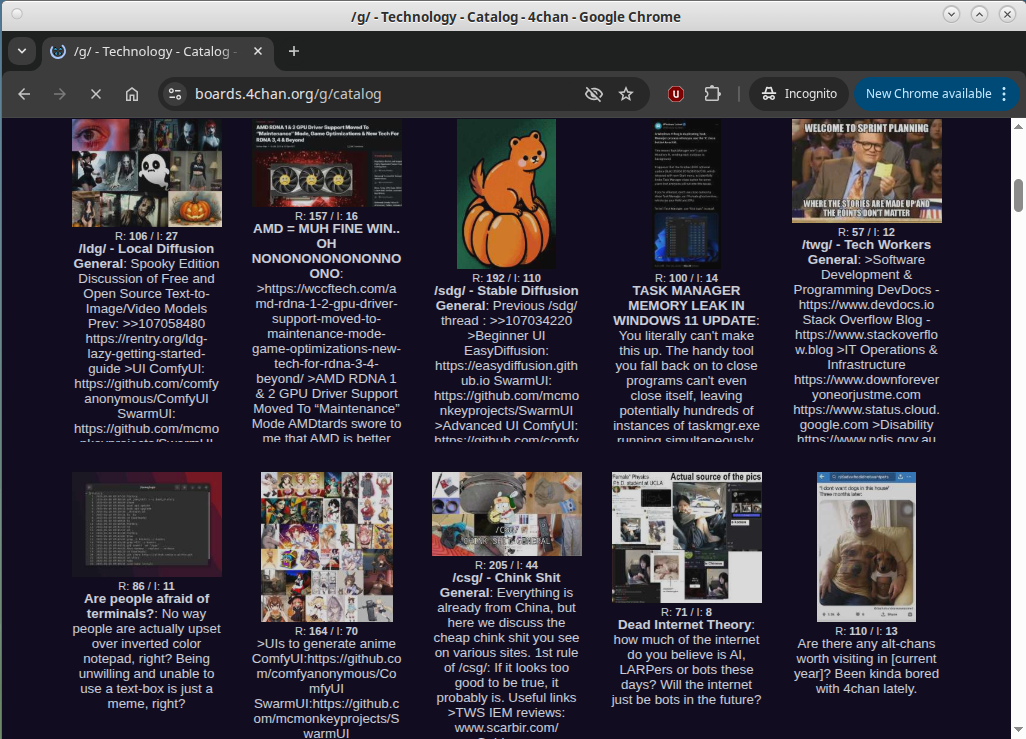Click the 'R: 157 / I: 16' stats

pyautogui.click(x=327, y=216)
